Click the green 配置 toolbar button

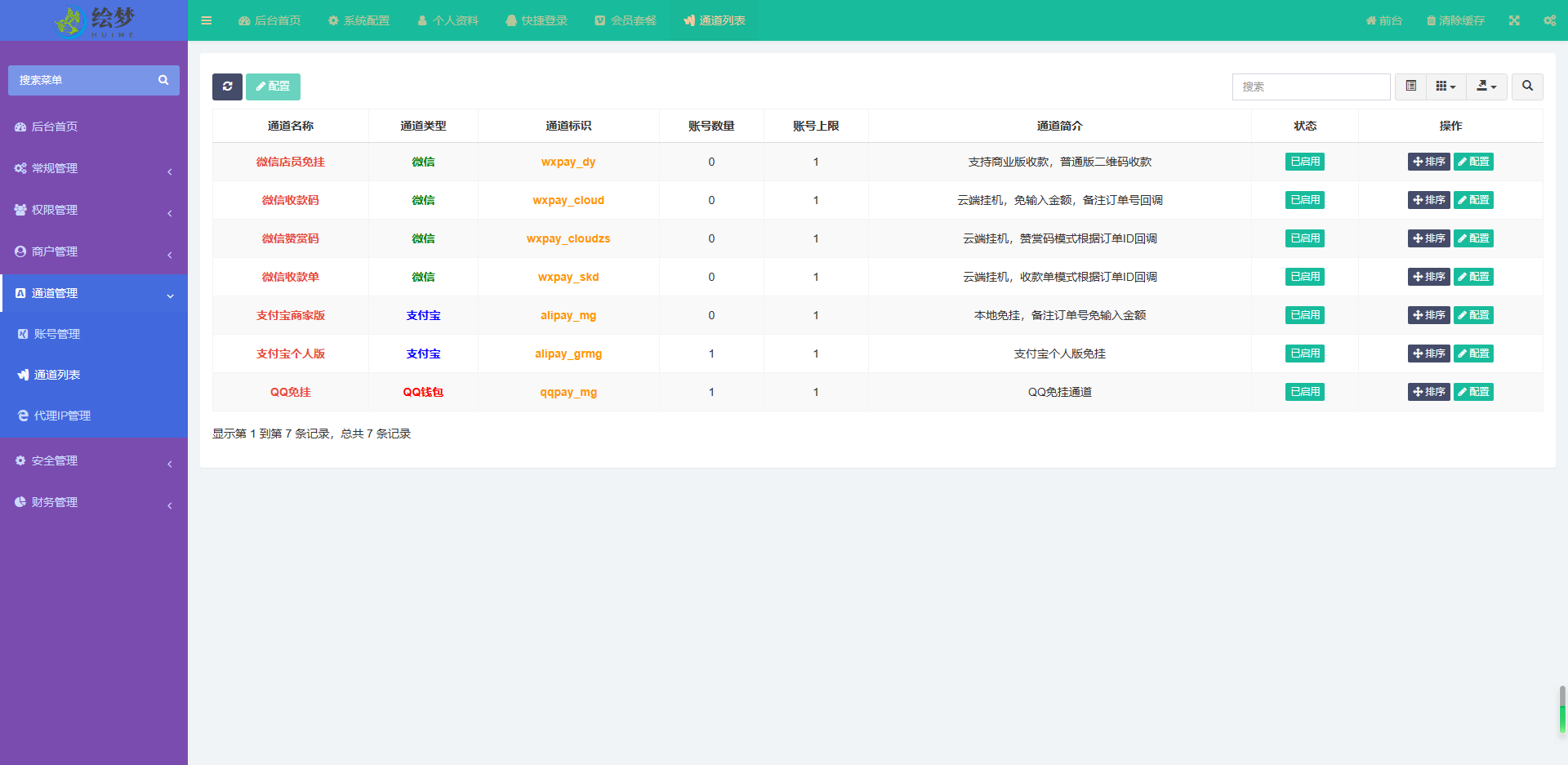click(273, 87)
